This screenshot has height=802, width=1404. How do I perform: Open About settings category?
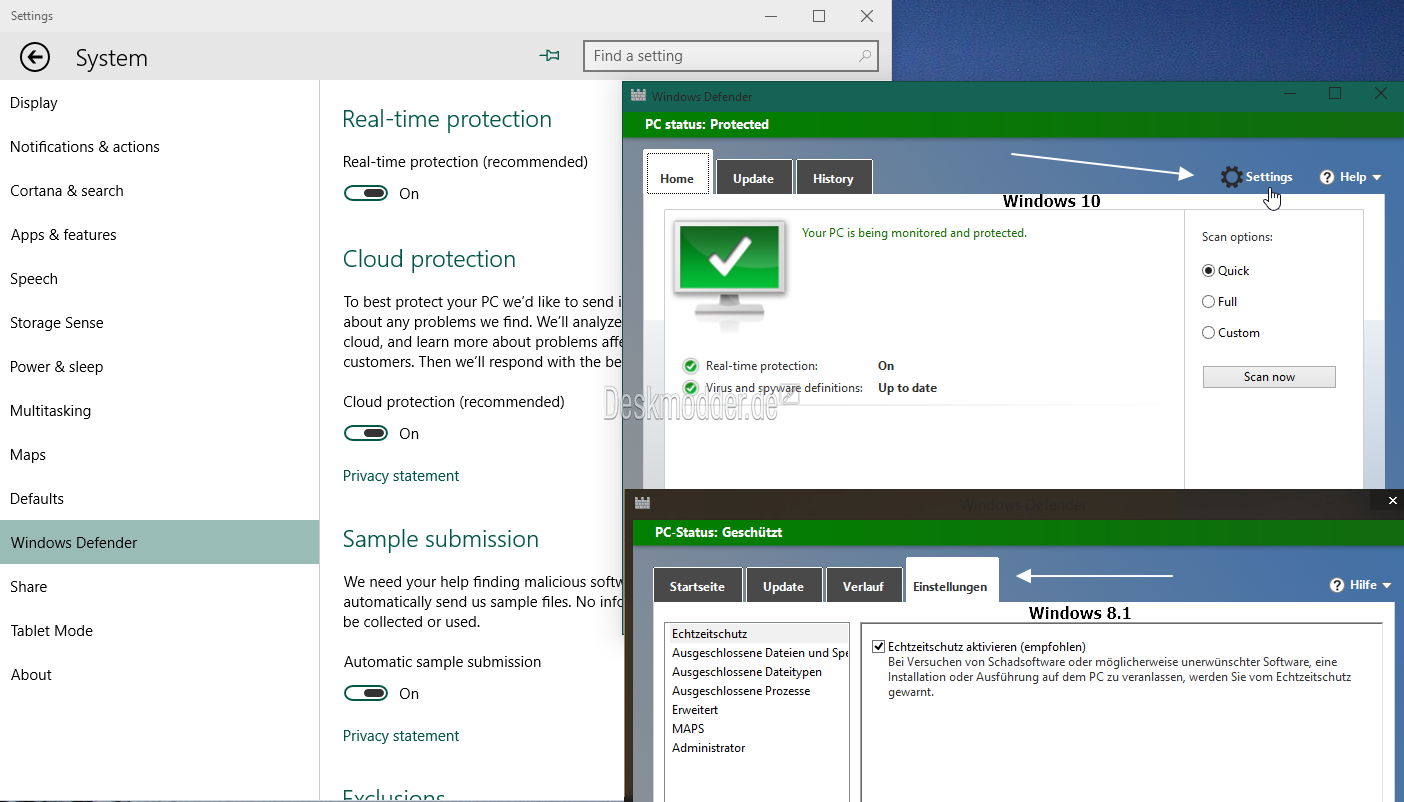point(159,675)
